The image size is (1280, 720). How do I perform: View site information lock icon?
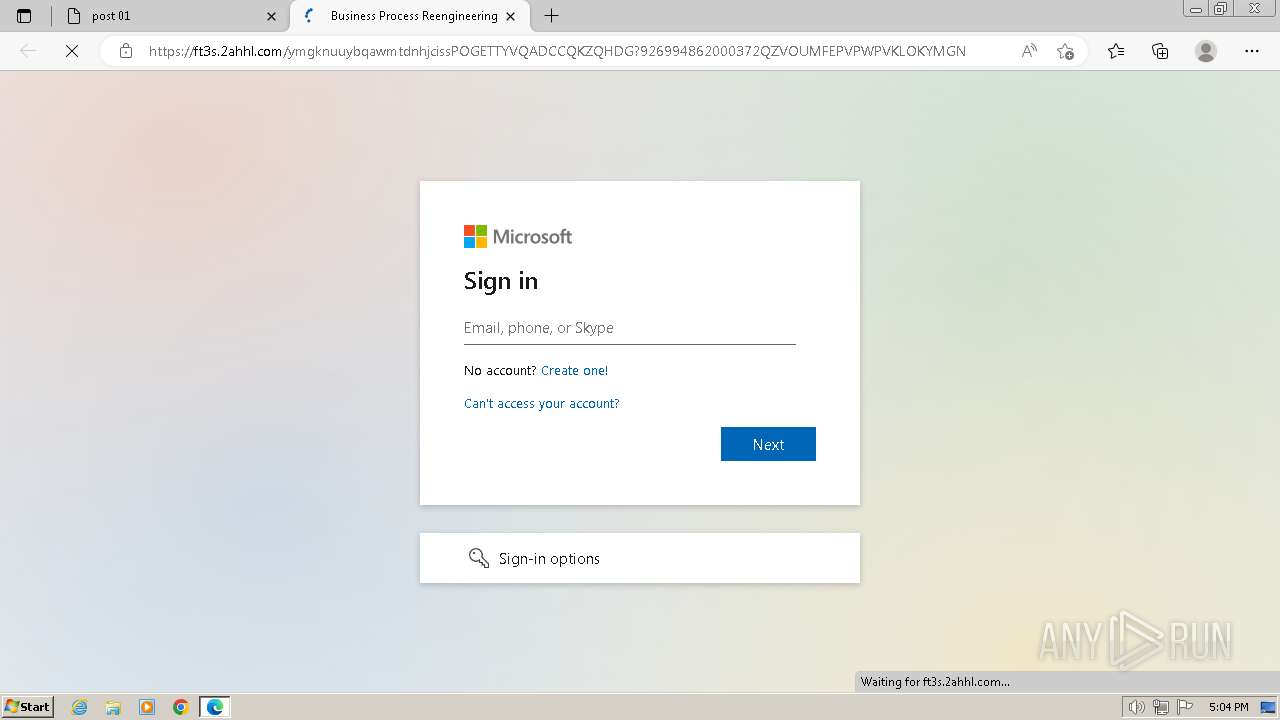click(x=126, y=51)
